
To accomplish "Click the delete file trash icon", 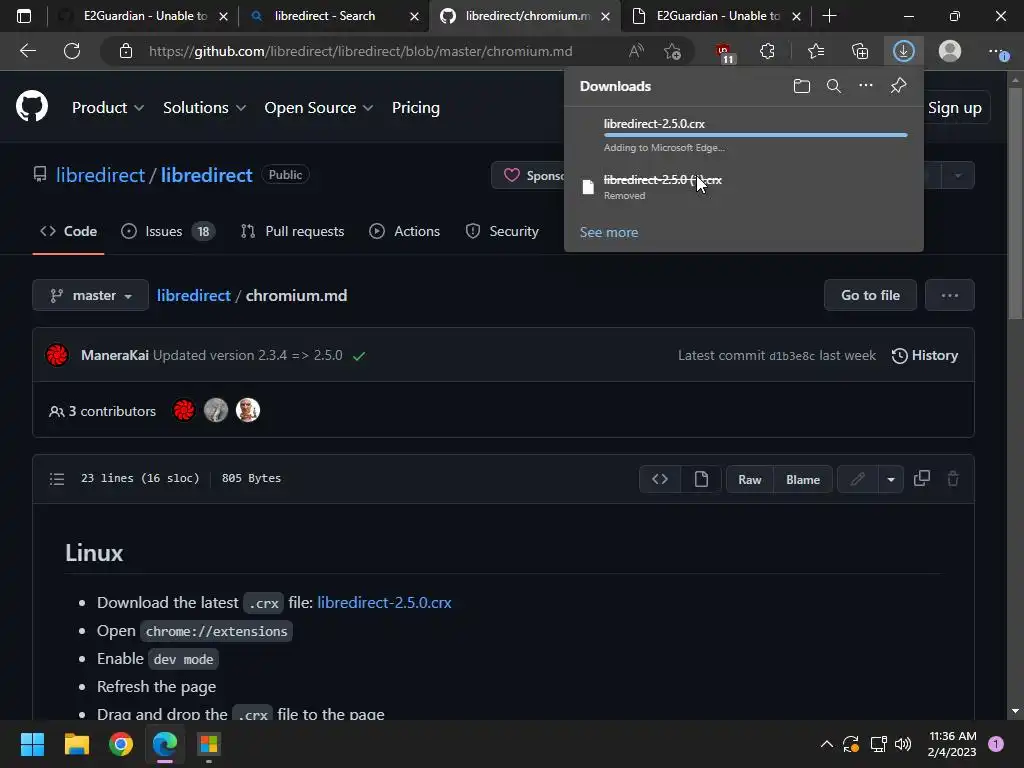I will coord(953,478).
